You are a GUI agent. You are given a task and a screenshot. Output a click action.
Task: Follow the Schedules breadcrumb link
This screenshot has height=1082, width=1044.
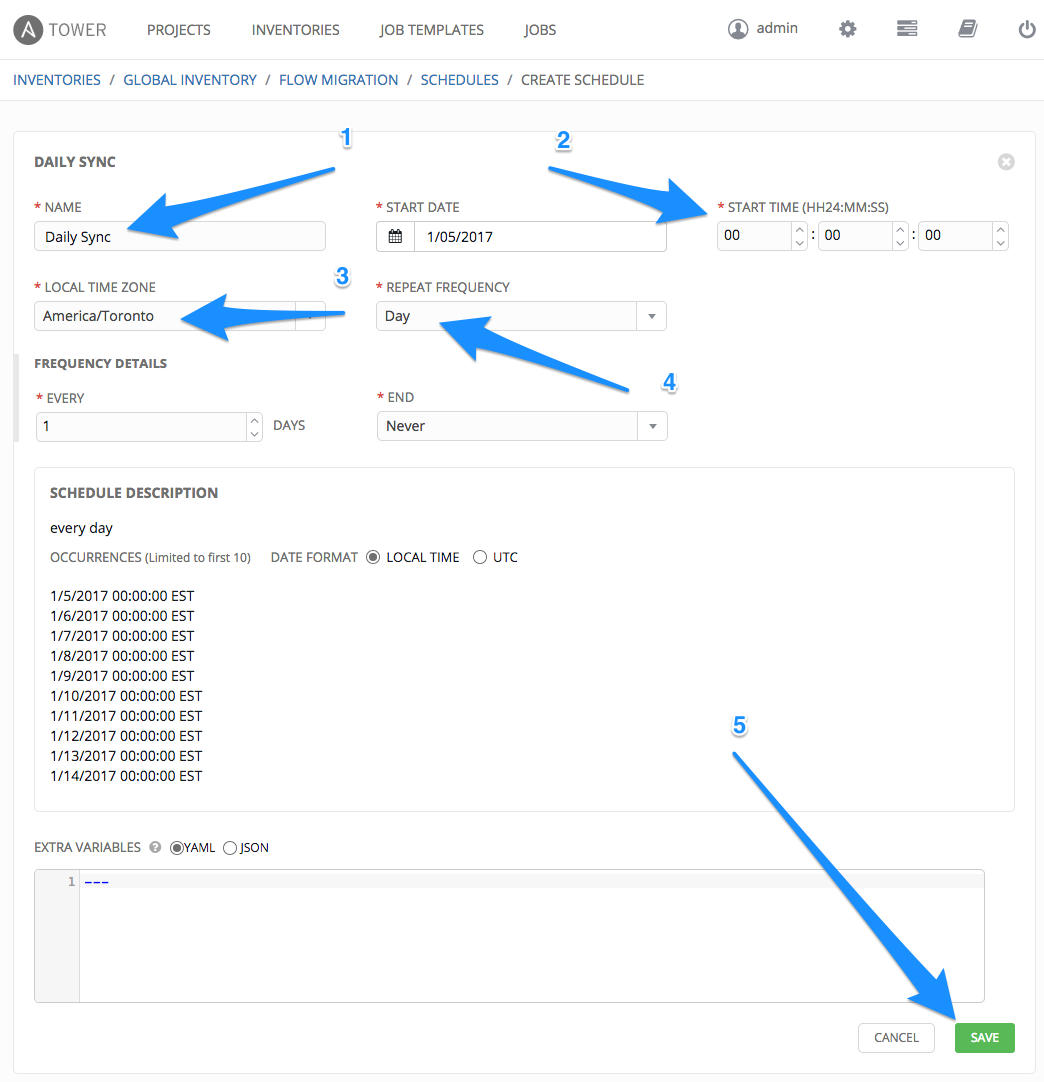point(459,80)
